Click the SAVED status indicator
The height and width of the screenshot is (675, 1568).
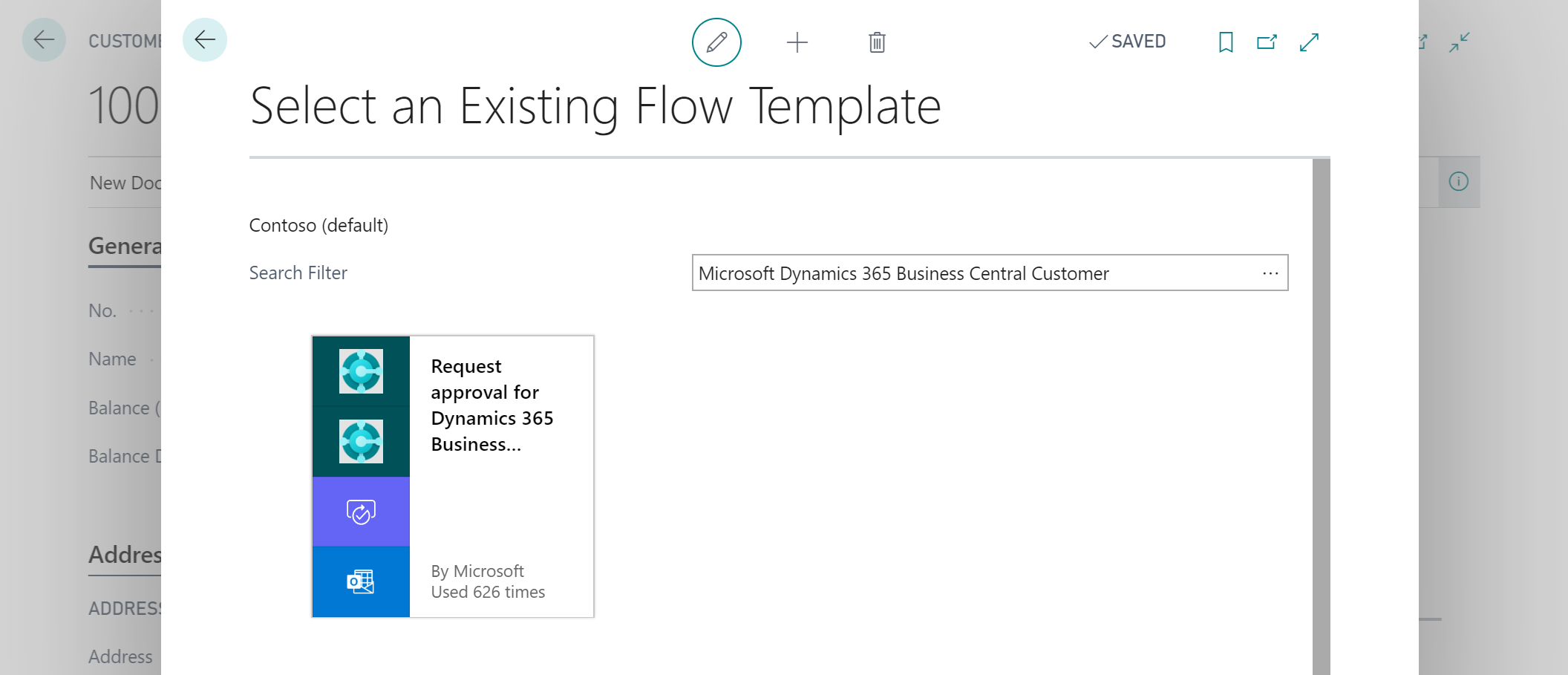point(1127,42)
